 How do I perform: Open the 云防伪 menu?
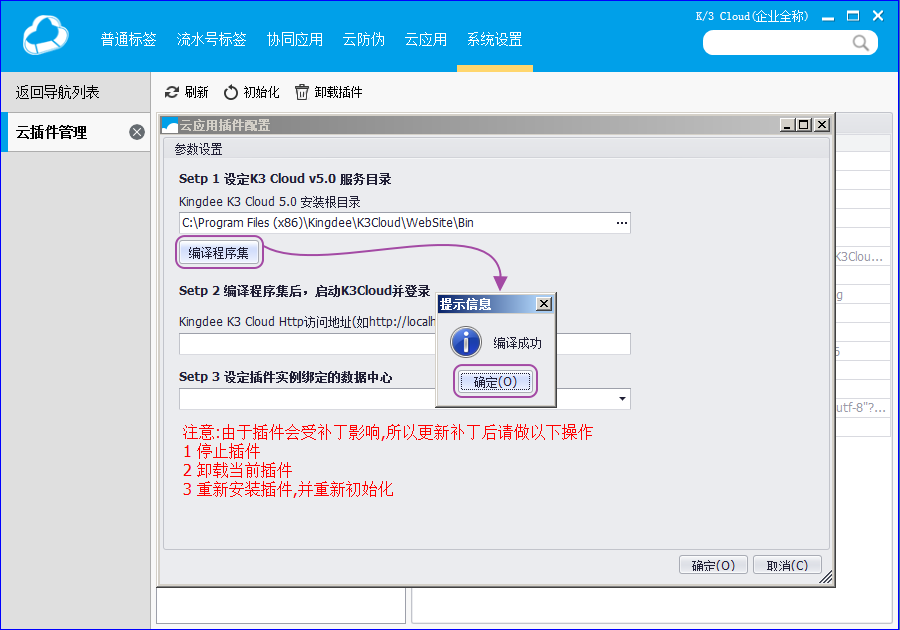coord(363,39)
